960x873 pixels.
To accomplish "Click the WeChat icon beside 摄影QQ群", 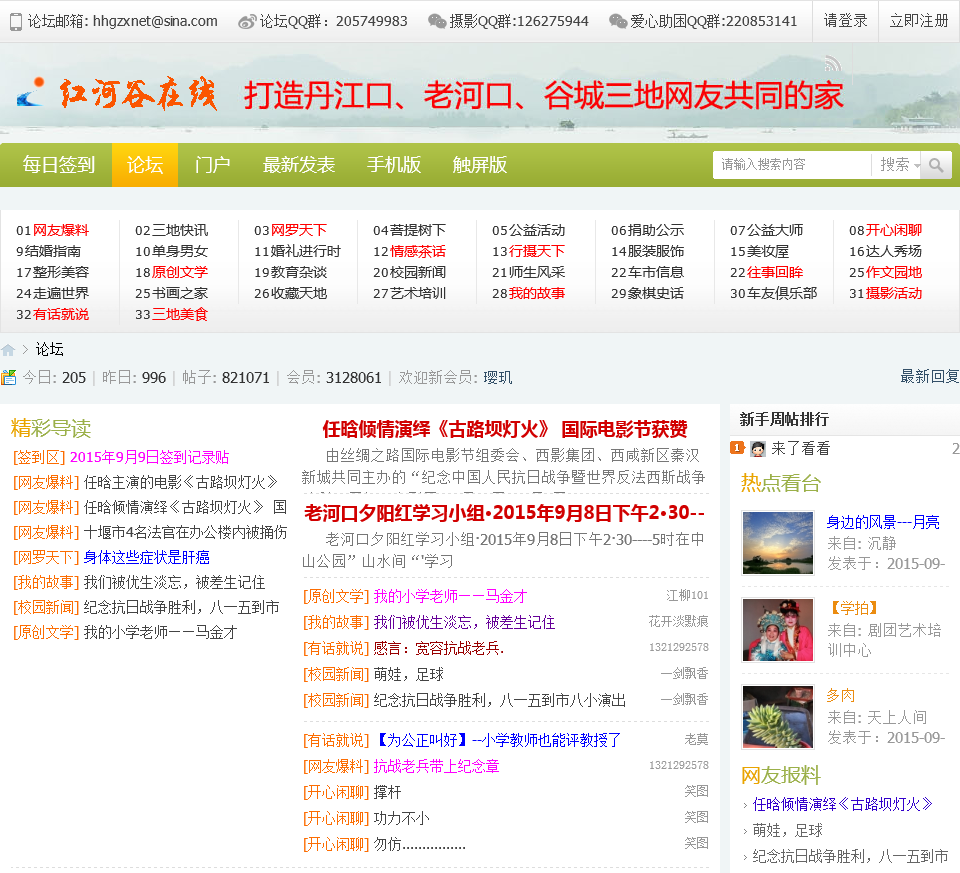I will [x=437, y=21].
